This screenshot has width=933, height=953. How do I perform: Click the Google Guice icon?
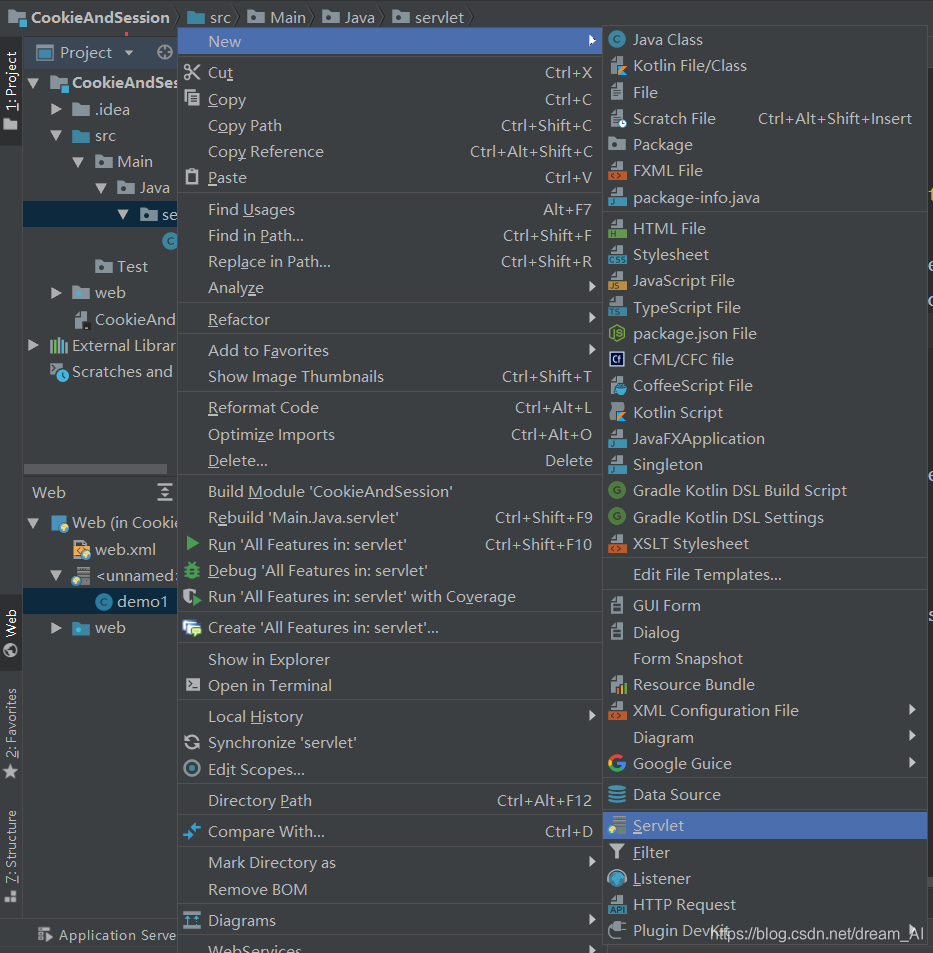click(x=617, y=763)
